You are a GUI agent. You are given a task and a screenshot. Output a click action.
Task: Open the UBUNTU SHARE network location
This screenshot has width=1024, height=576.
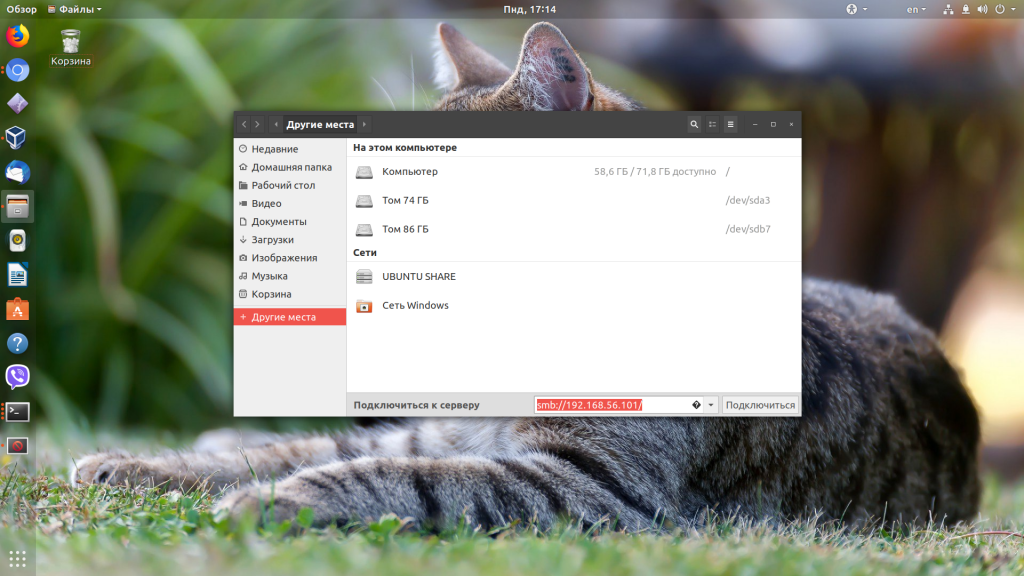(x=418, y=277)
